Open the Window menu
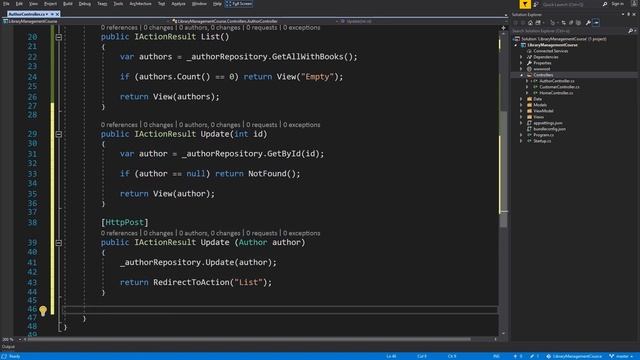This screenshot has width=640, height=360. 199,4
